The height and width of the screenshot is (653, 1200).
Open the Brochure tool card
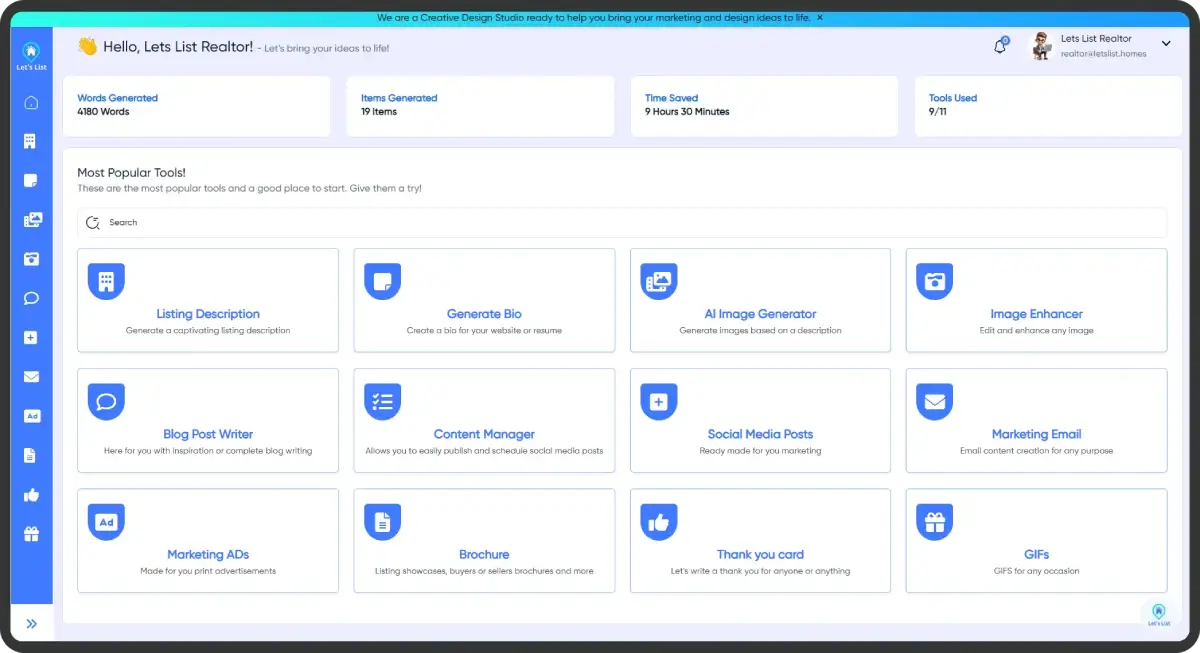[484, 540]
